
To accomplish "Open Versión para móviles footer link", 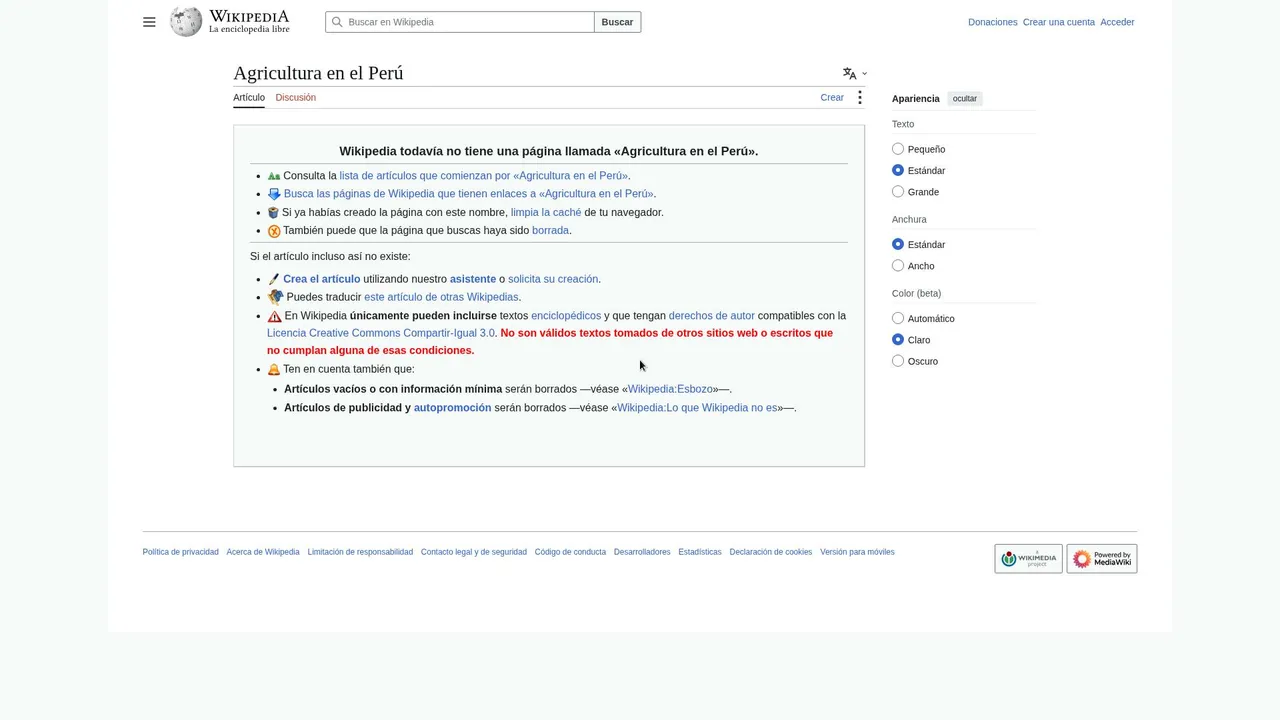I will coord(857,552).
